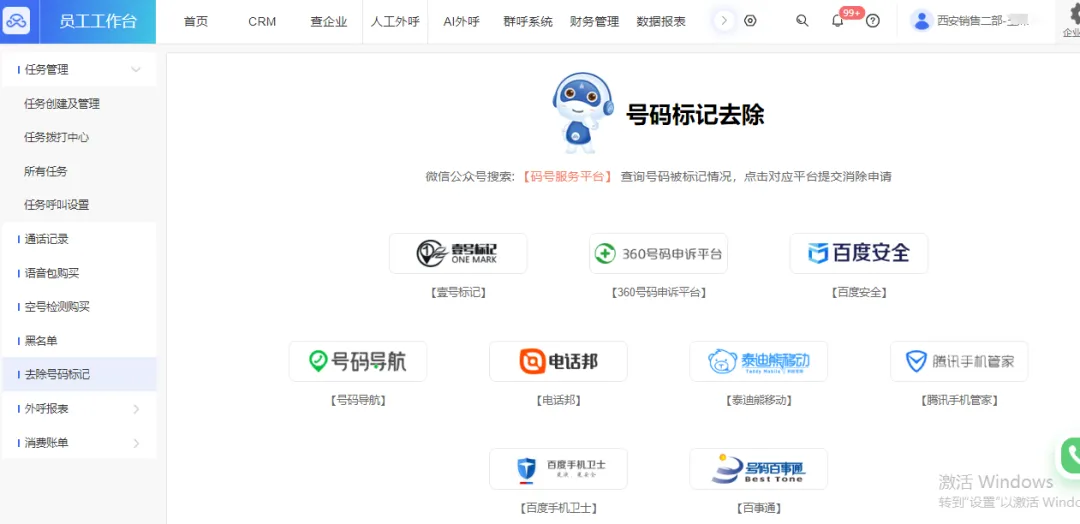This screenshot has height=524, width=1080.
Task: Click the 【百度手机卫士】 caption
Action: (x=558, y=508)
